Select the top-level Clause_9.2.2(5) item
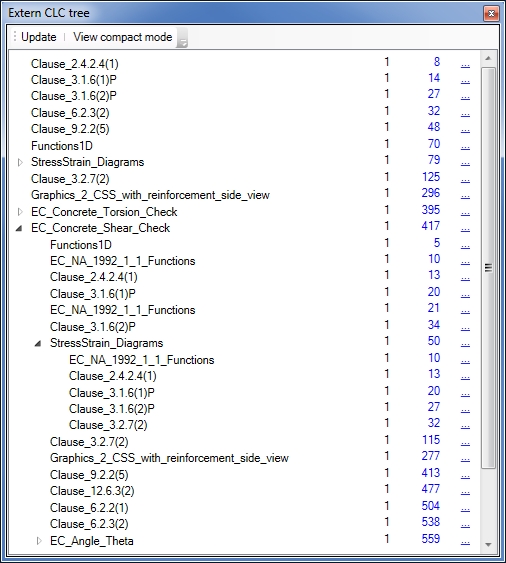 [70, 129]
